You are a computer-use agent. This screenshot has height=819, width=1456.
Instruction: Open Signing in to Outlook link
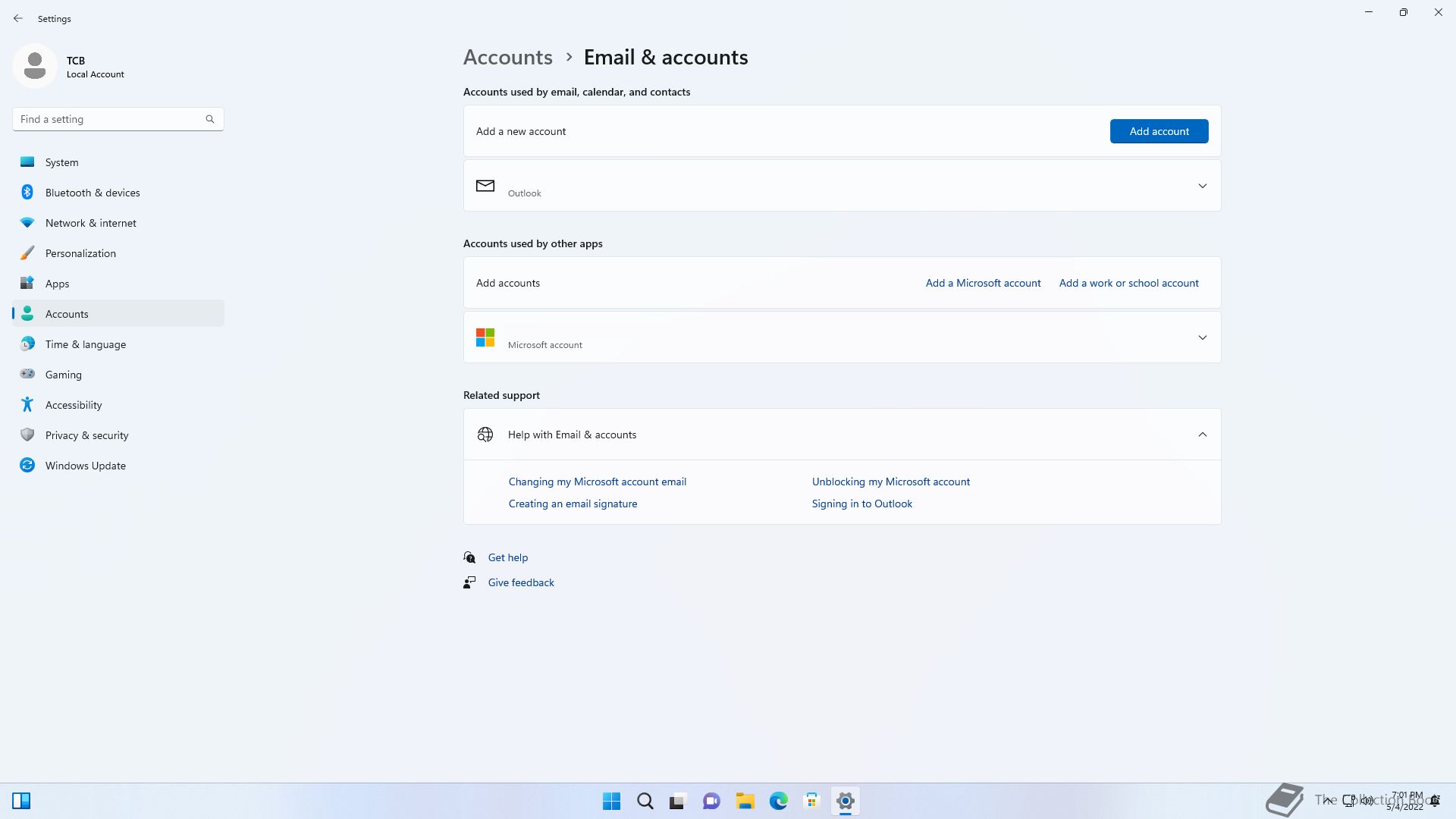(861, 504)
